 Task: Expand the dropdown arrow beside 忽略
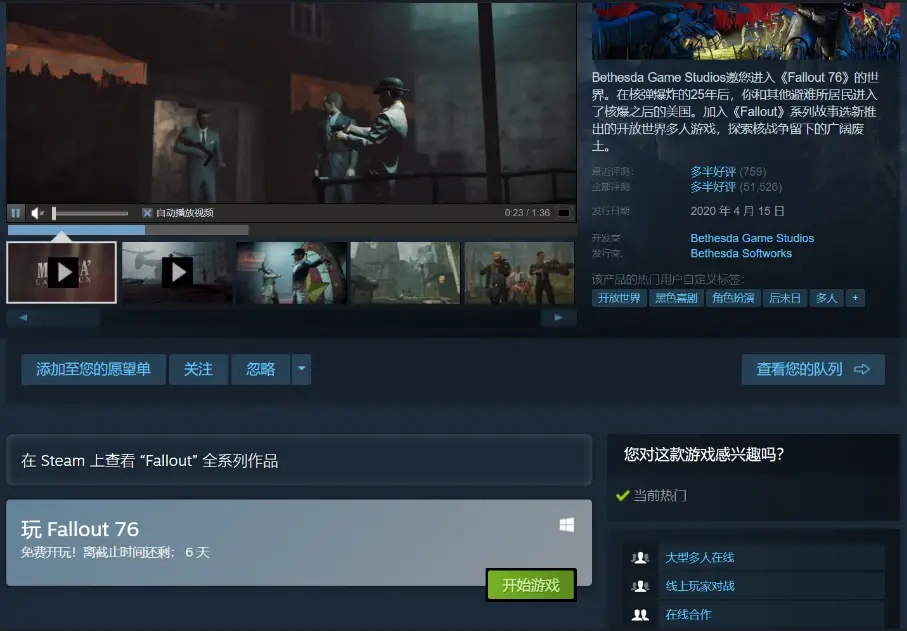tap(301, 369)
